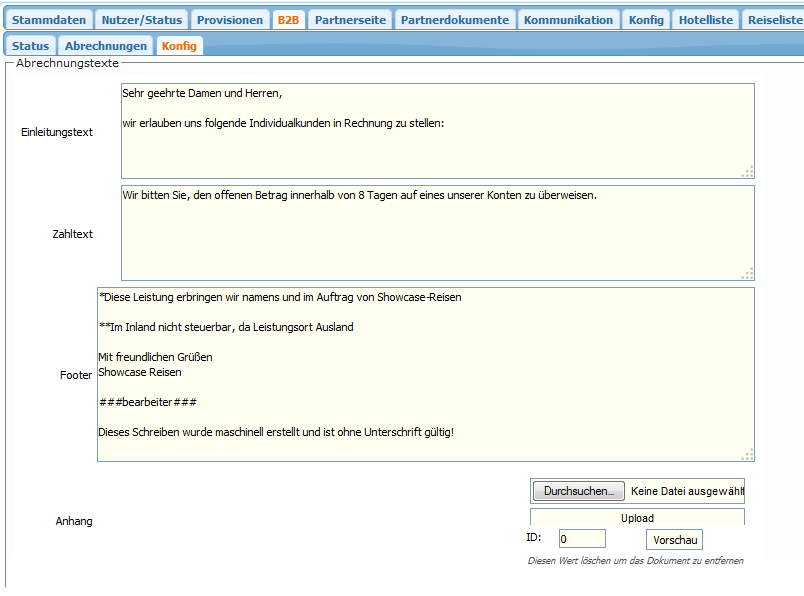804x596 pixels.
Task: Switch to the Abrechnungen sub-tab
Action: (105, 46)
